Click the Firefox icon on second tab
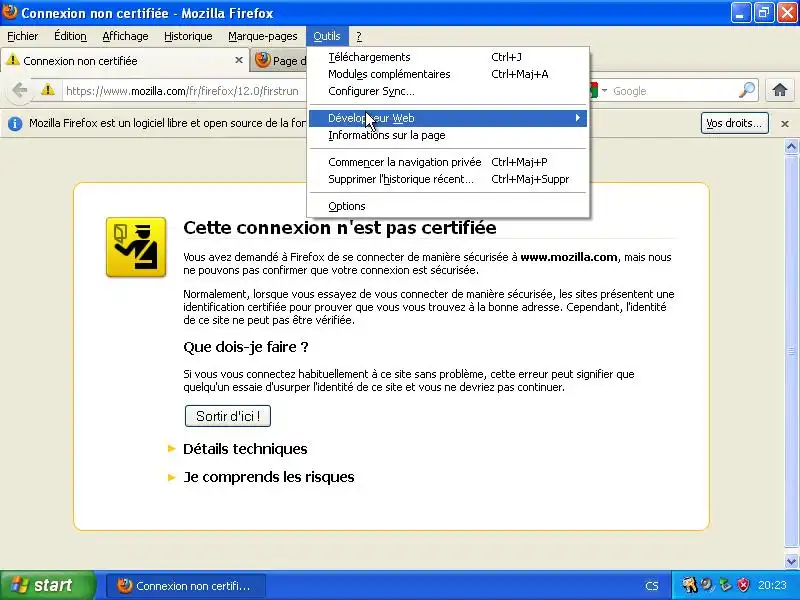This screenshot has width=800, height=600. pyautogui.click(x=262, y=60)
